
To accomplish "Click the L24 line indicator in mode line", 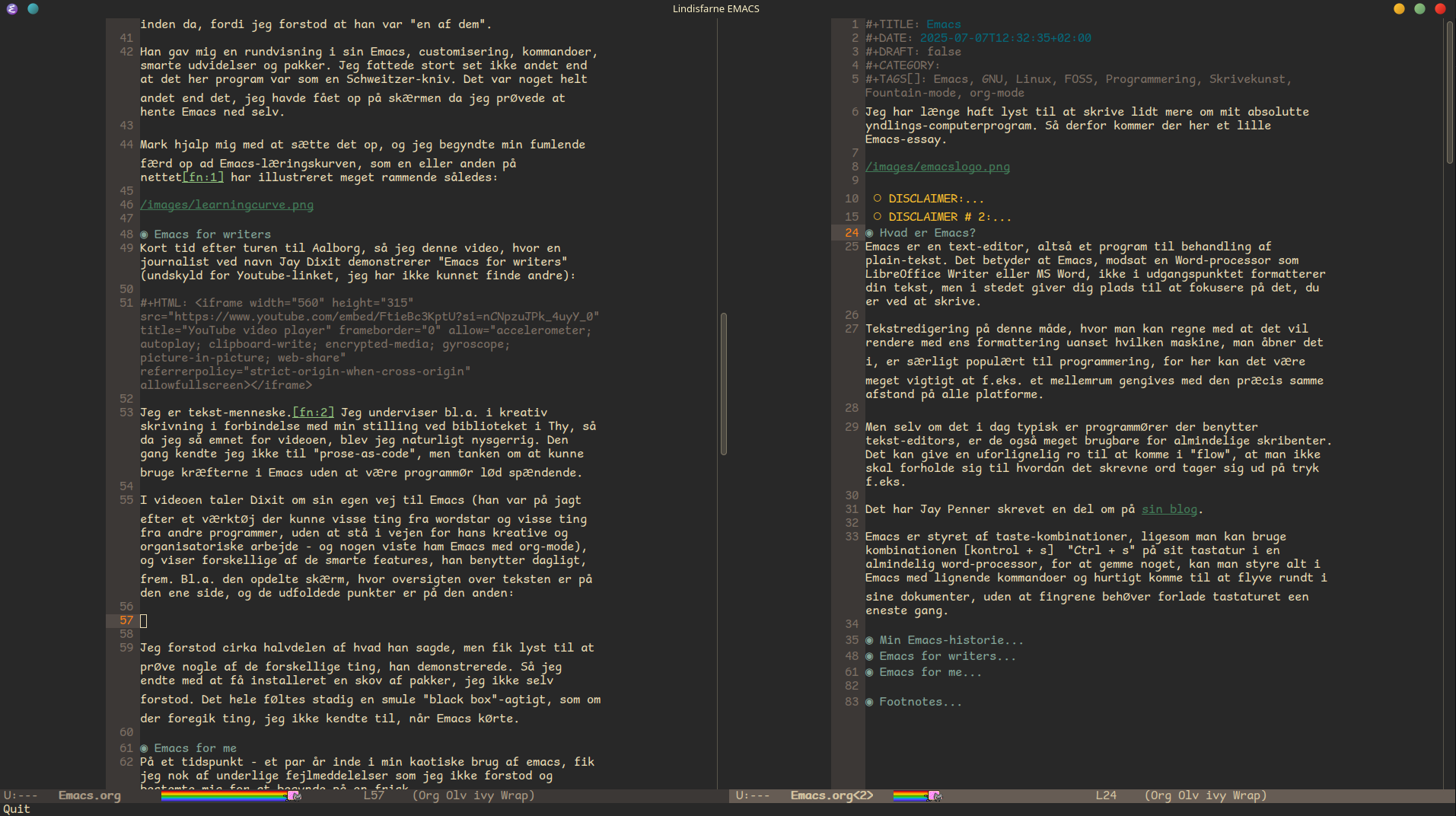I will [x=1106, y=795].
